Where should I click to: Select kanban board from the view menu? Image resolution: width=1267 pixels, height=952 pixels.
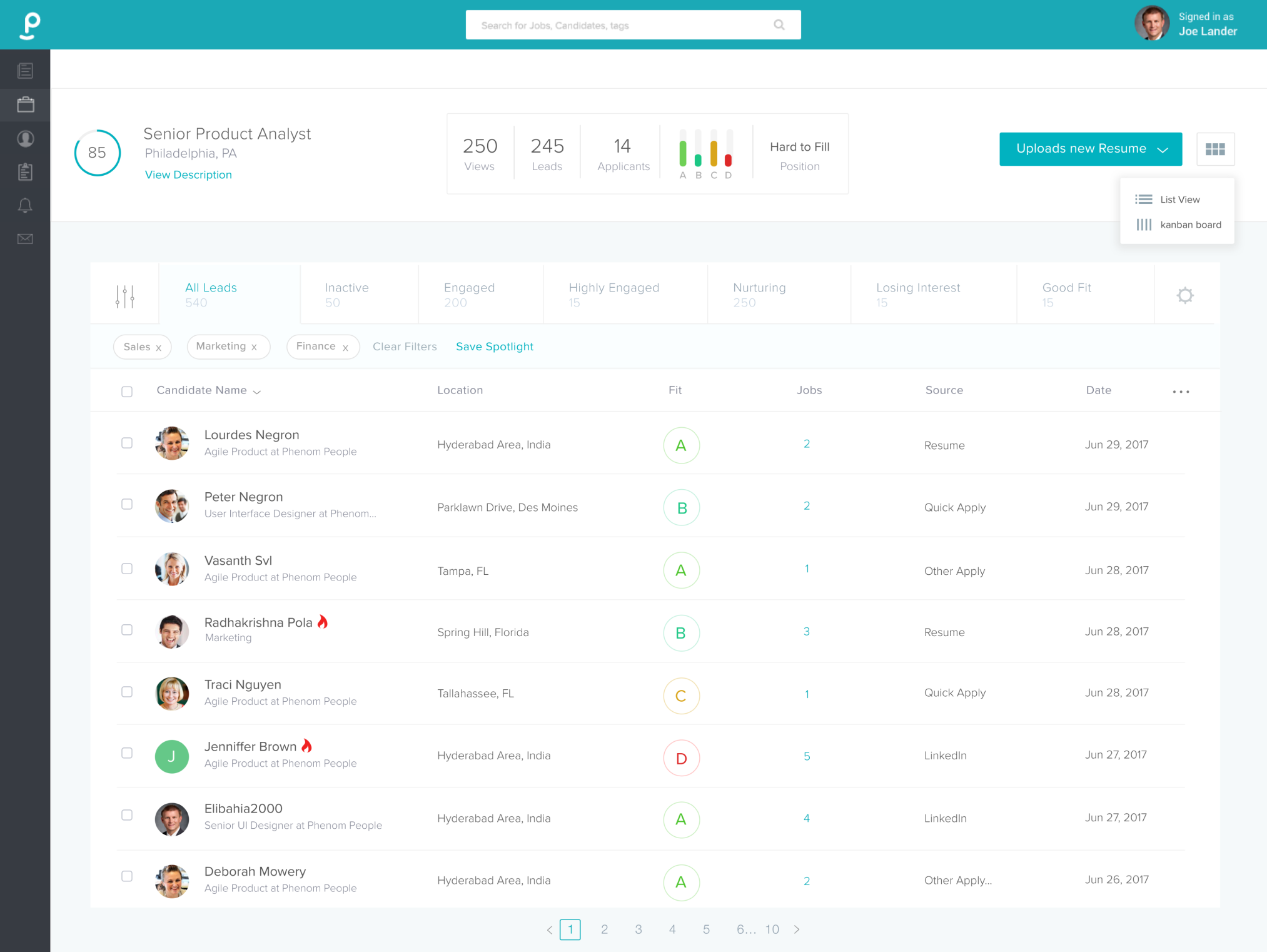(x=1190, y=225)
